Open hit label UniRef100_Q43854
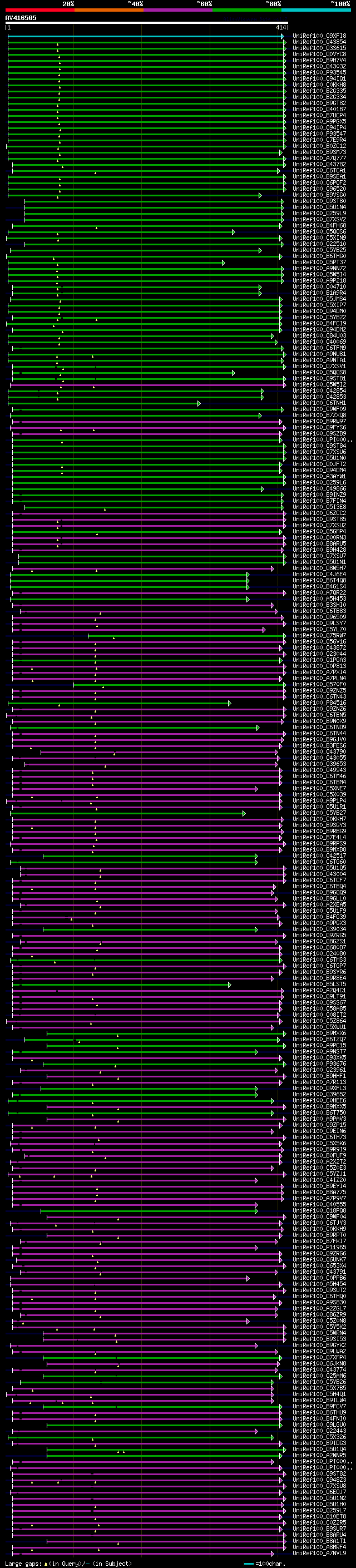Screen dimensions: 356x1568 coord(319,42)
